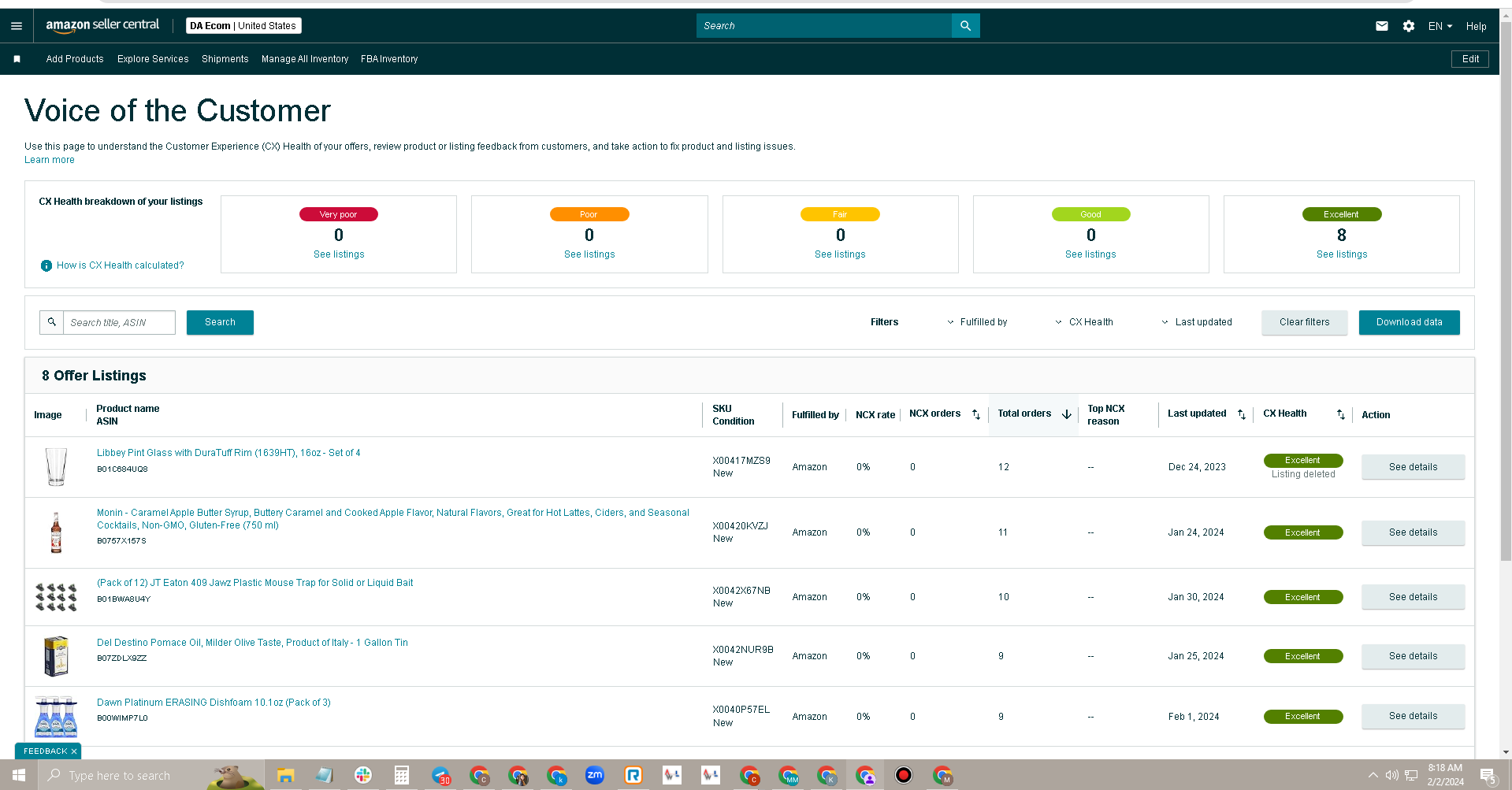
Task: Sort by the NCX orders arrows
Action: tap(976, 414)
